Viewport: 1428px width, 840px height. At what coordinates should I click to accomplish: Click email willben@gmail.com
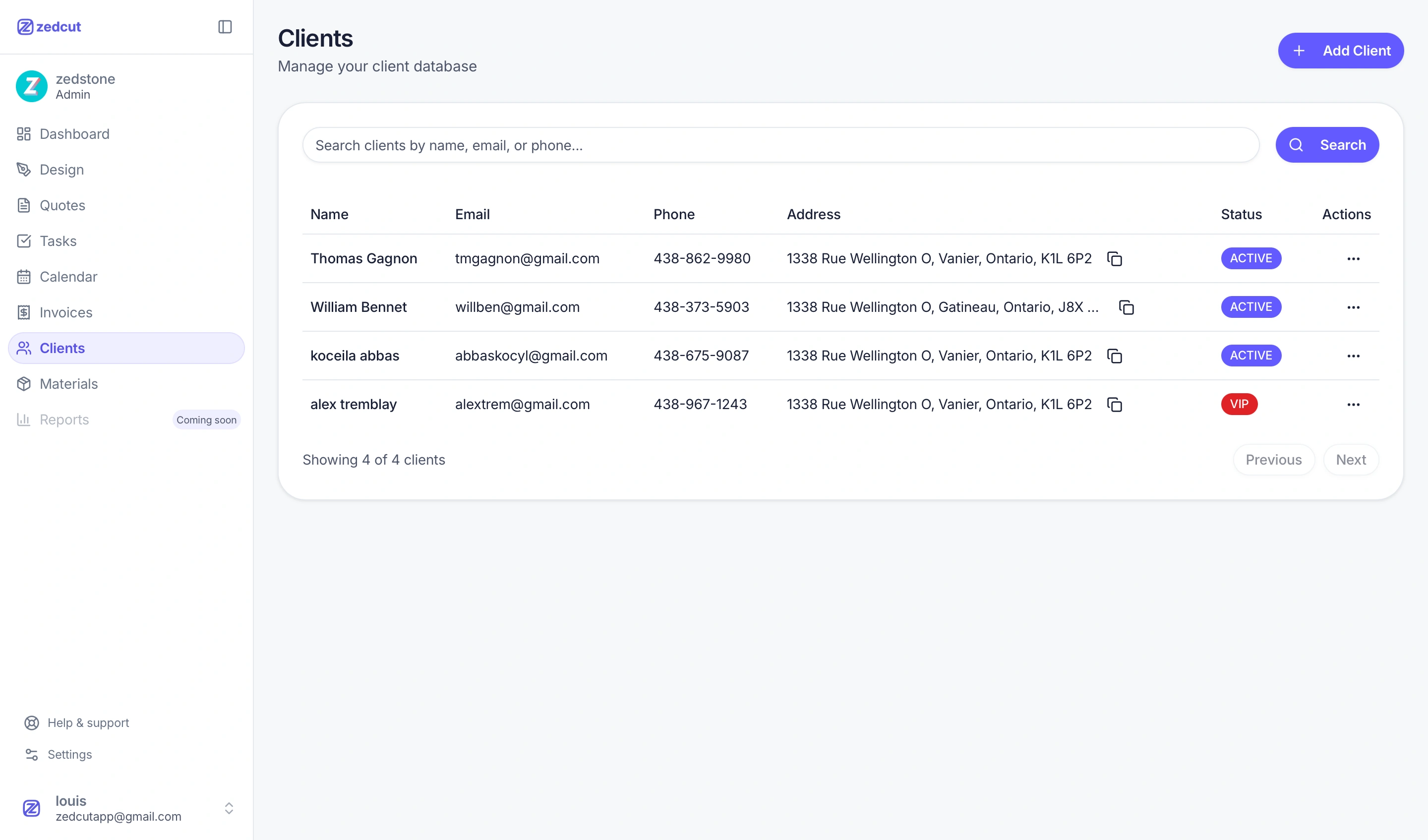point(517,307)
